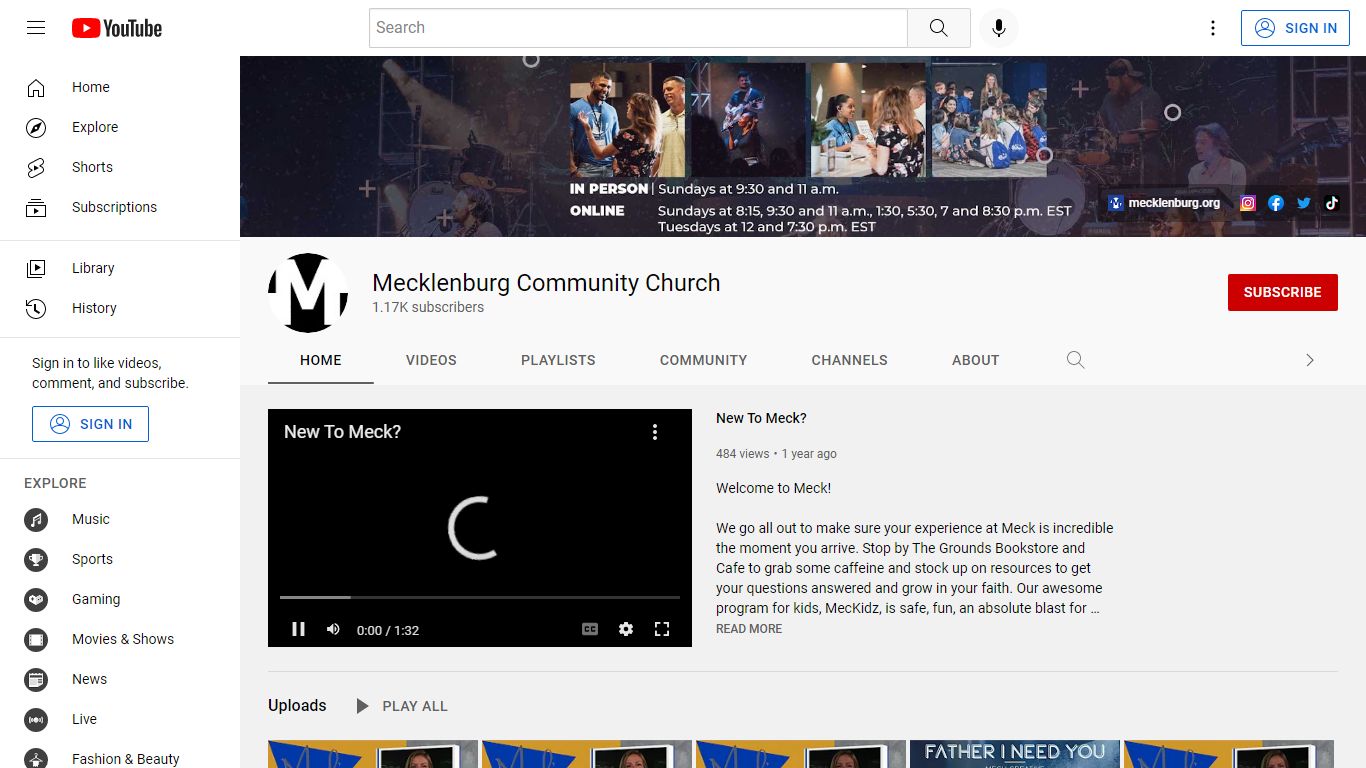This screenshot has height=768, width=1366.
Task: Search within the channel using magnifier
Action: point(1076,360)
